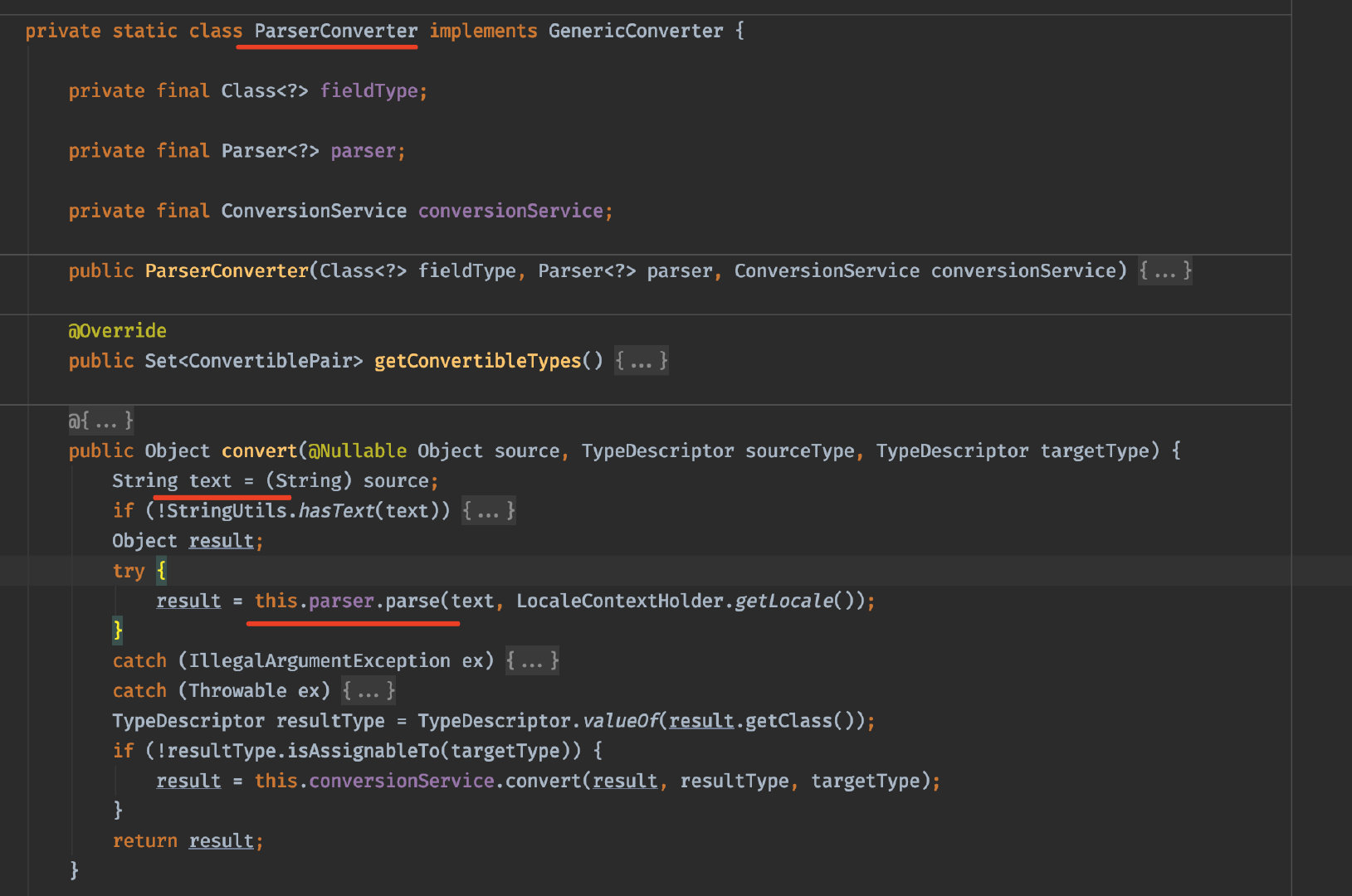Expand the folded hasText if-block

[x=489, y=510]
